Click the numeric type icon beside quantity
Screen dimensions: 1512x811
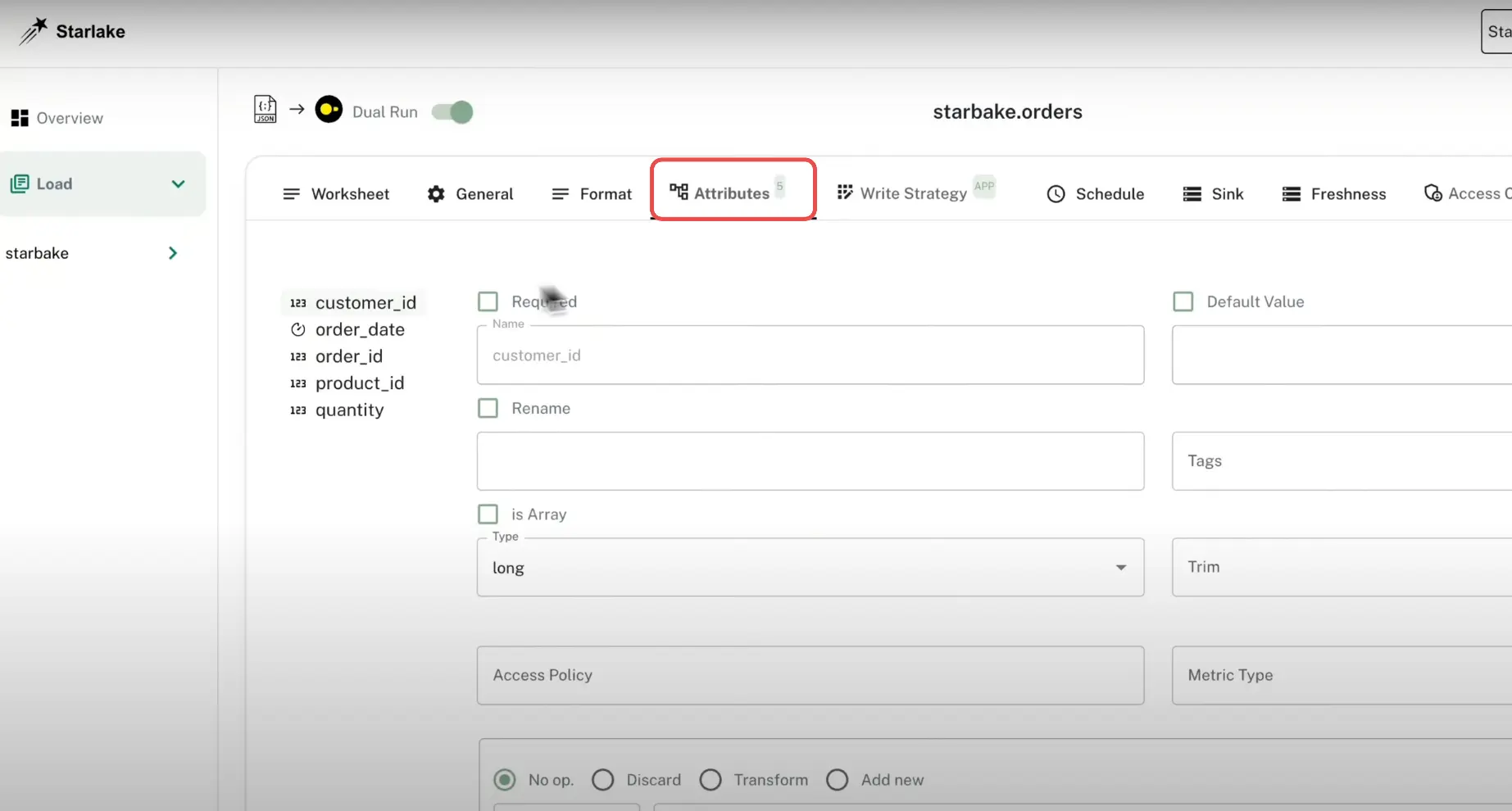pos(298,410)
